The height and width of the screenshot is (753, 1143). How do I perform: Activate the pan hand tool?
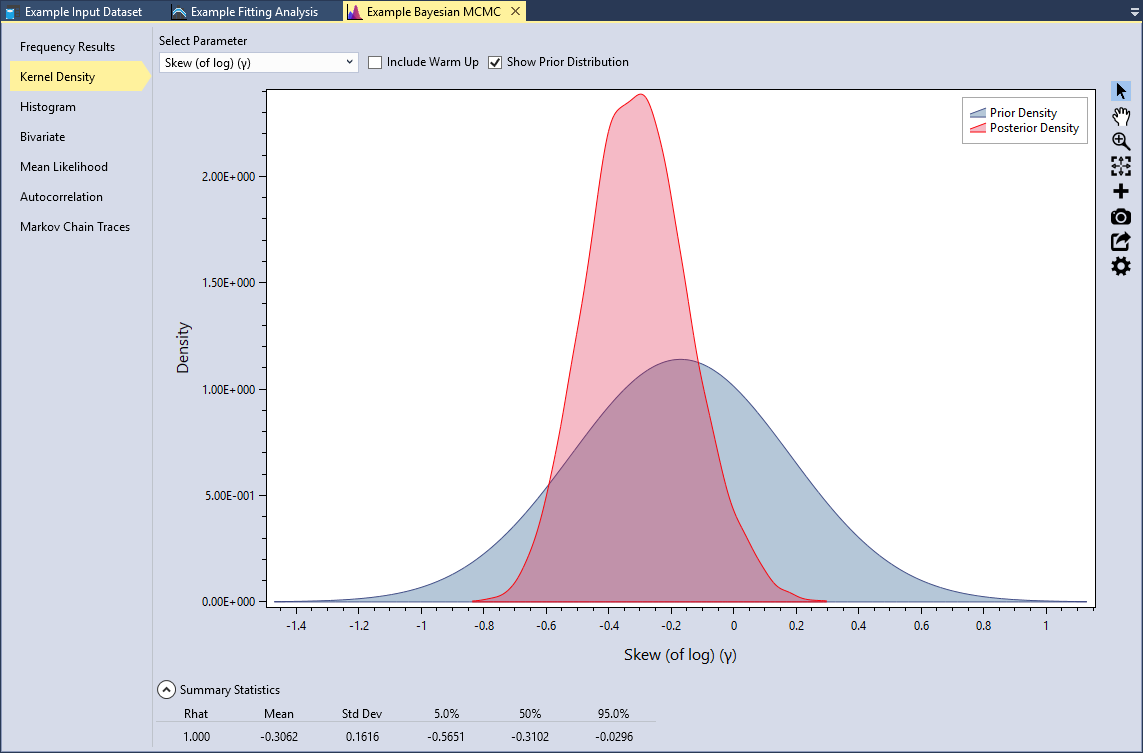(x=1120, y=116)
